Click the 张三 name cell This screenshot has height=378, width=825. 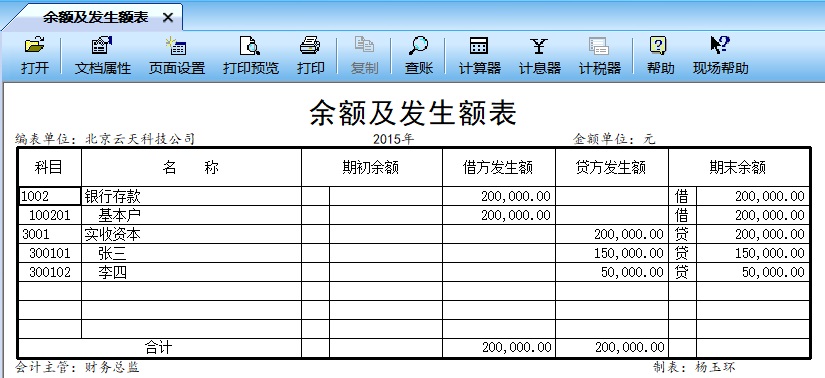pyautogui.click(x=192, y=253)
